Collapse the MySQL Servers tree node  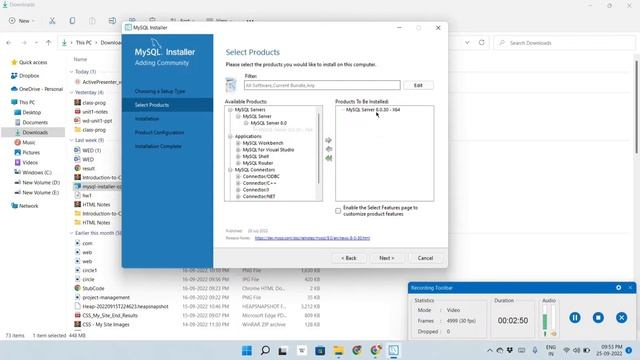click(230, 110)
